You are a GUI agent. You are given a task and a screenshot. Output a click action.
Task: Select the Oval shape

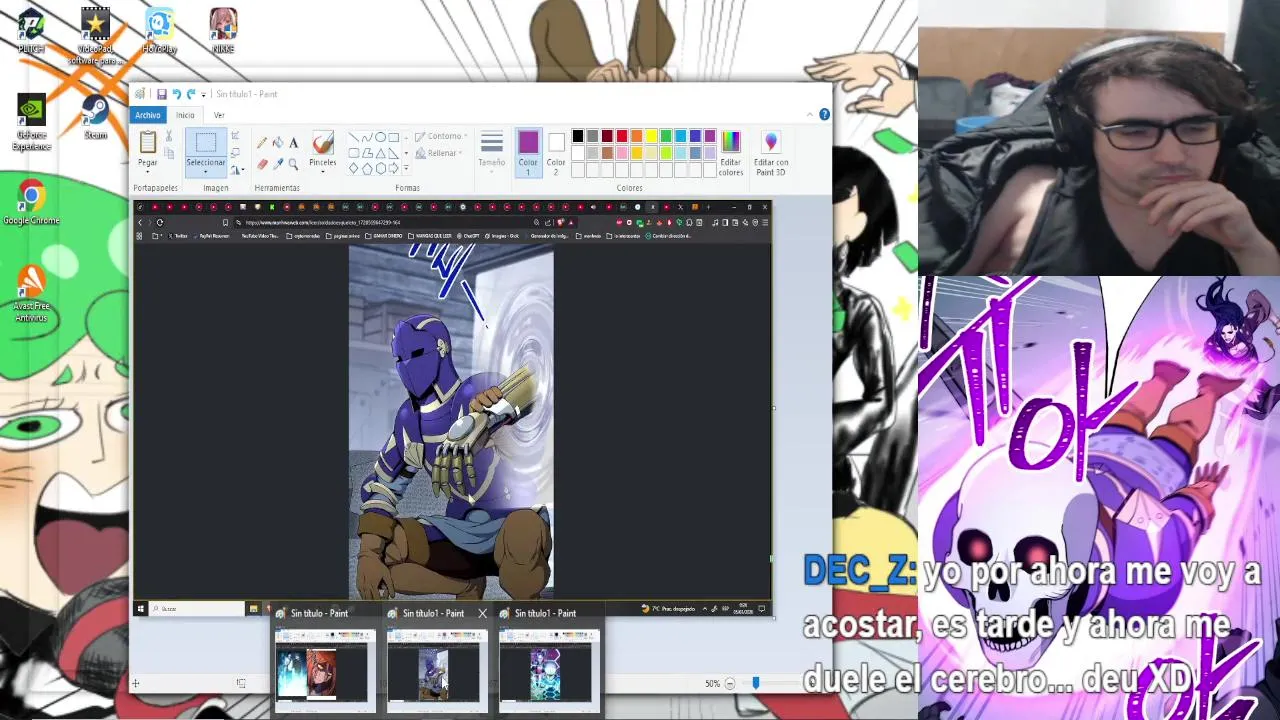[x=380, y=137]
